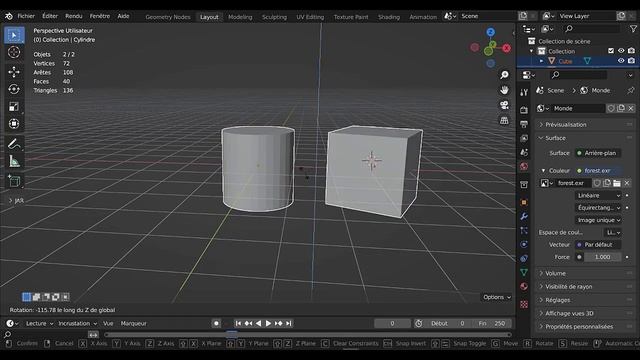The width and height of the screenshot is (640, 360).
Task: Open folder icon next to forest.exr
Action: (617, 183)
